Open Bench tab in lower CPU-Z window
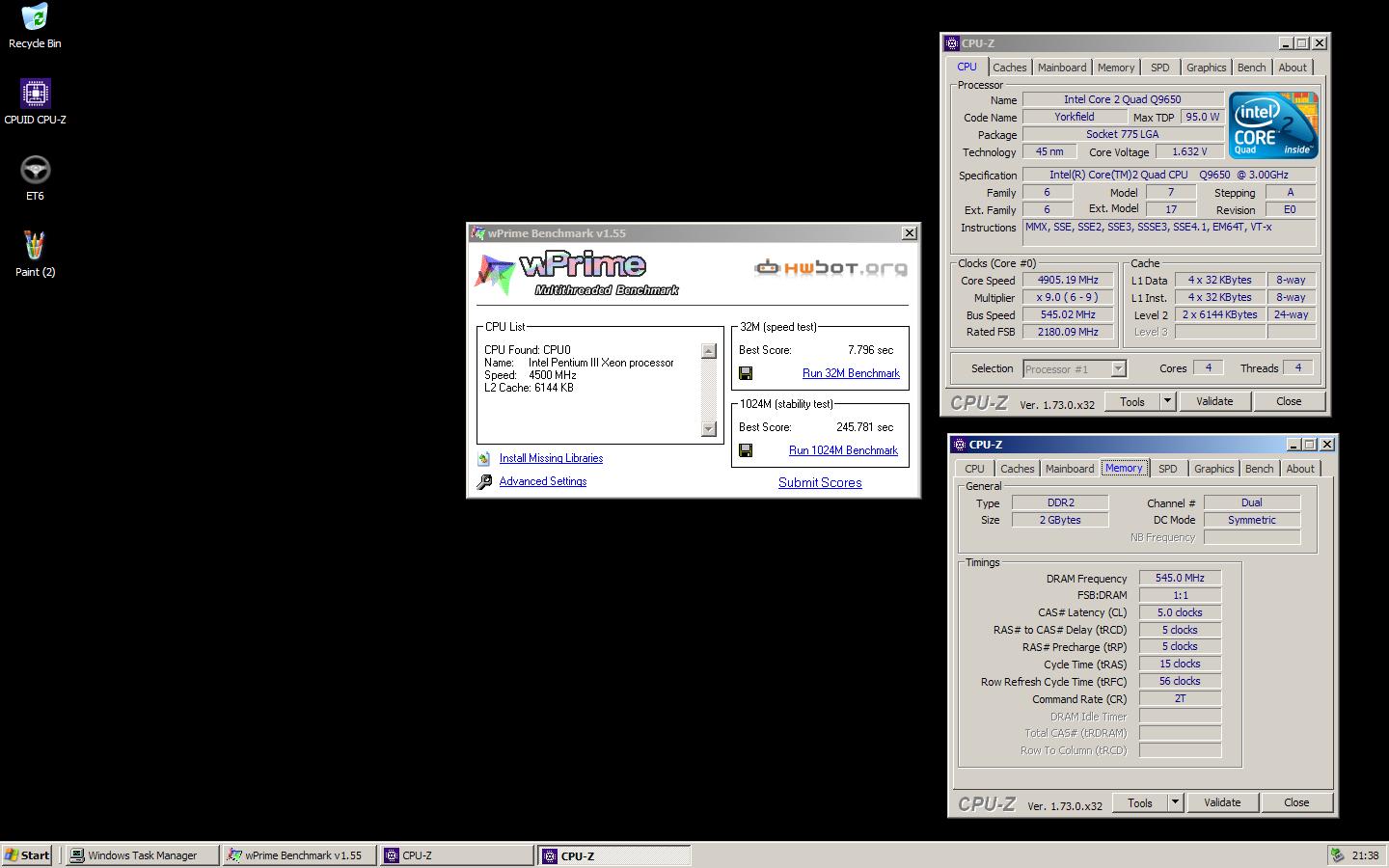 tap(1260, 469)
